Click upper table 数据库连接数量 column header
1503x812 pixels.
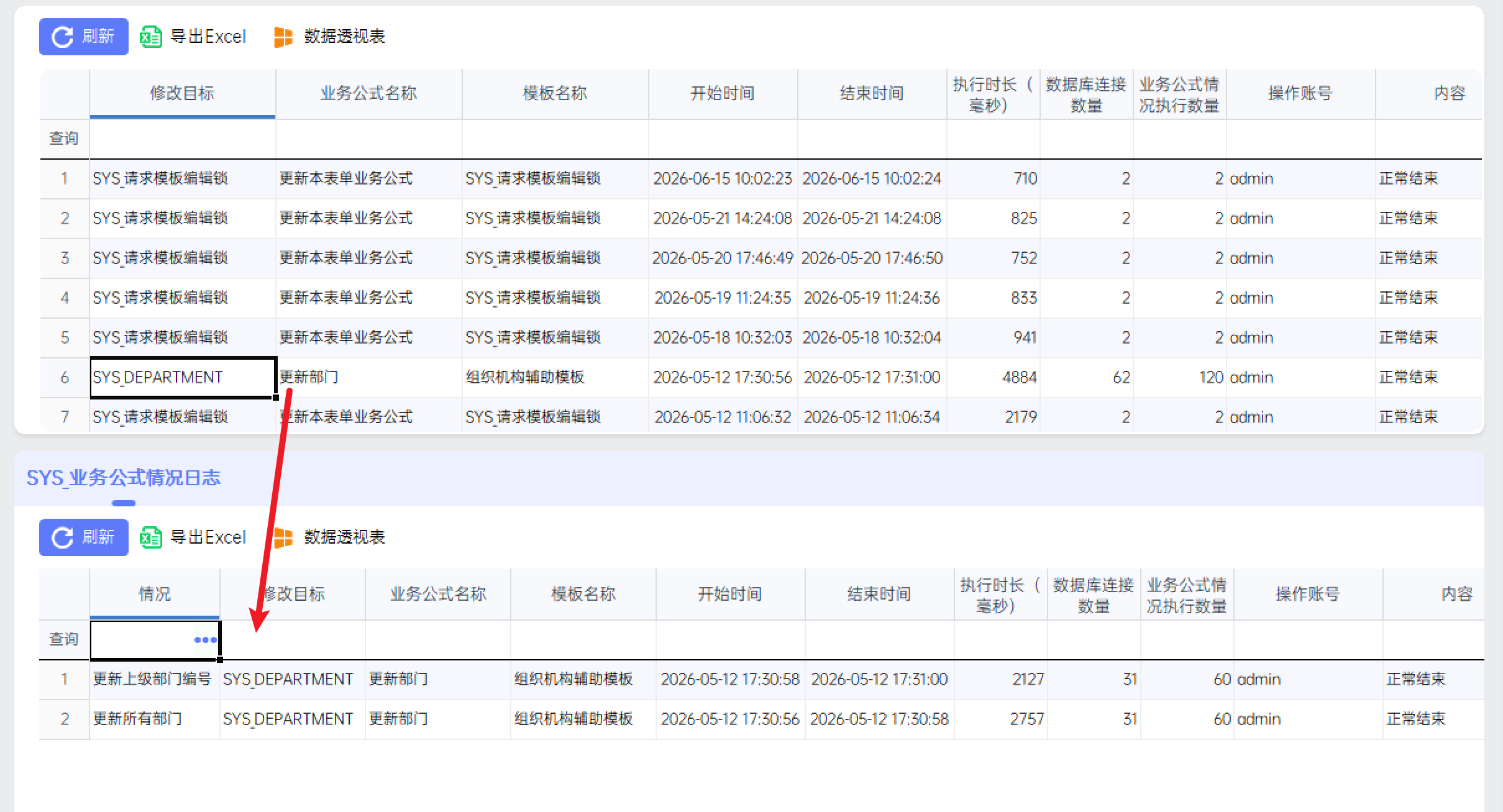tap(1087, 94)
